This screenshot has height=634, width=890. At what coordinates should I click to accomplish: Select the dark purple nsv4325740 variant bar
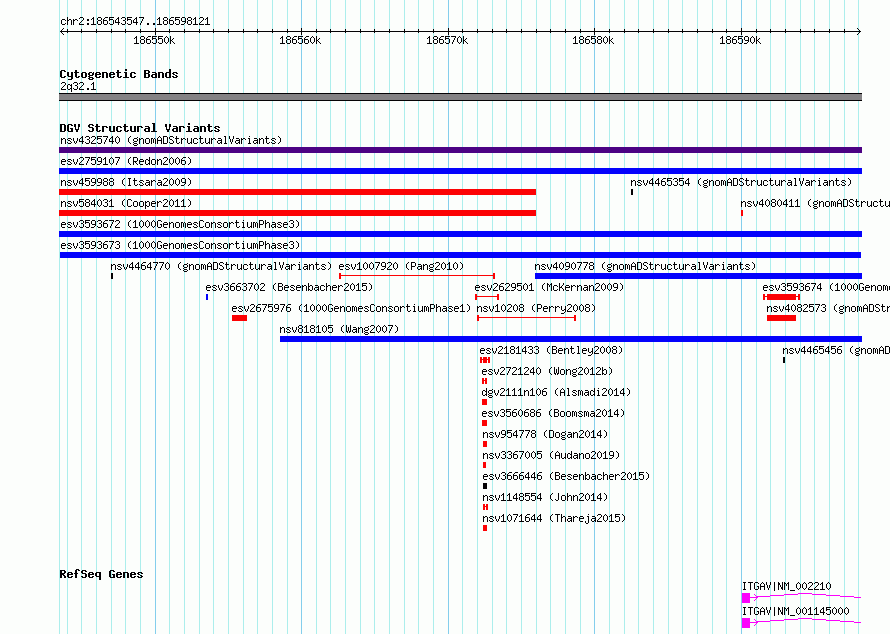pos(460,150)
